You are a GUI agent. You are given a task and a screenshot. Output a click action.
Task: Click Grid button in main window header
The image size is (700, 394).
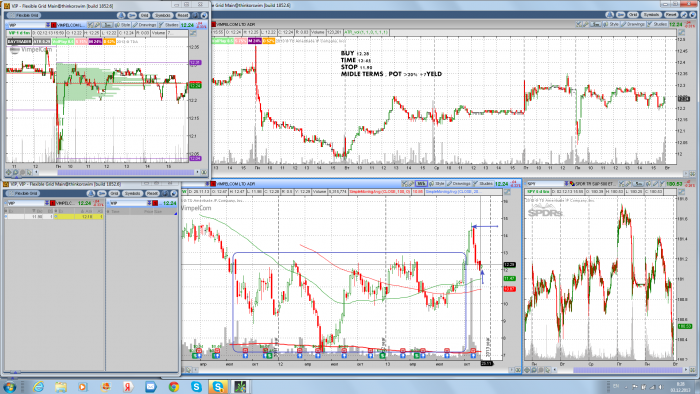point(633,15)
